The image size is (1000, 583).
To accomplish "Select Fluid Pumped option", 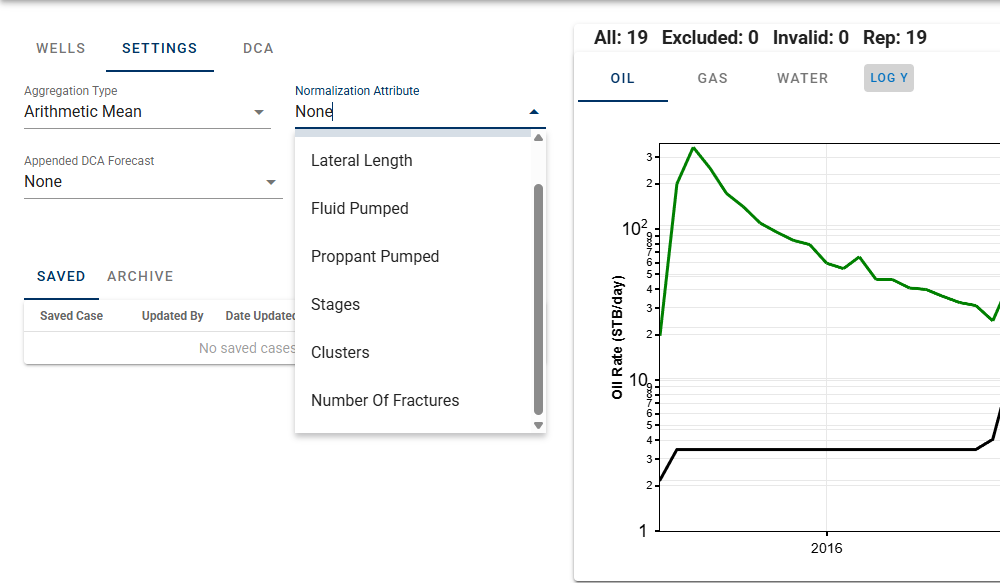I will click(x=360, y=208).
